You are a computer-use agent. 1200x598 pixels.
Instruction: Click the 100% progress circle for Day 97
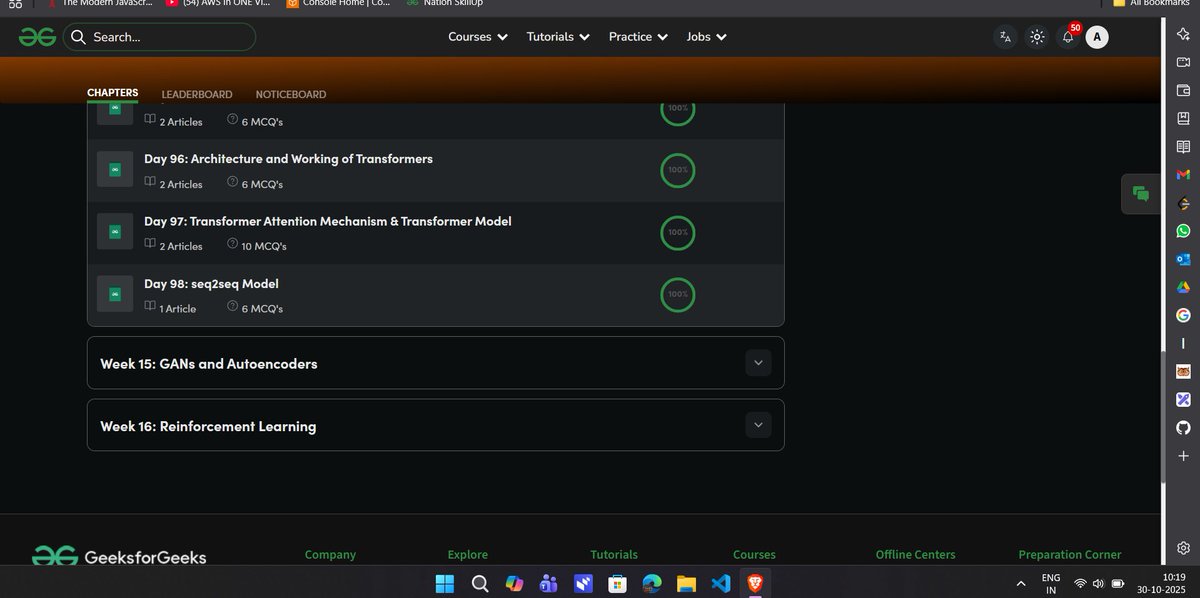[x=678, y=232]
